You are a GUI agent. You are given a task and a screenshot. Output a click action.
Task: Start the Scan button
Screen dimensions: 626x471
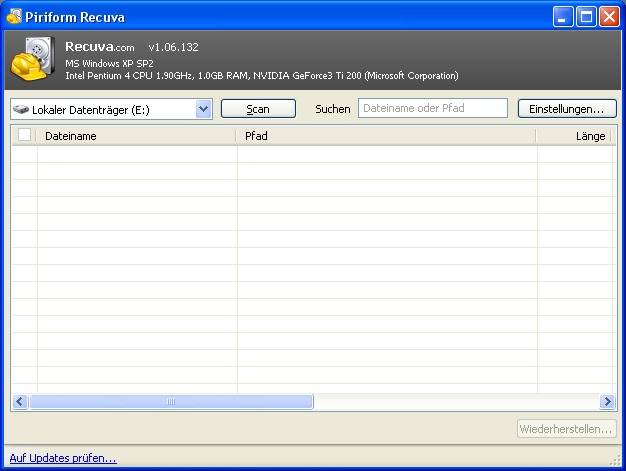pyautogui.click(x=258, y=109)
